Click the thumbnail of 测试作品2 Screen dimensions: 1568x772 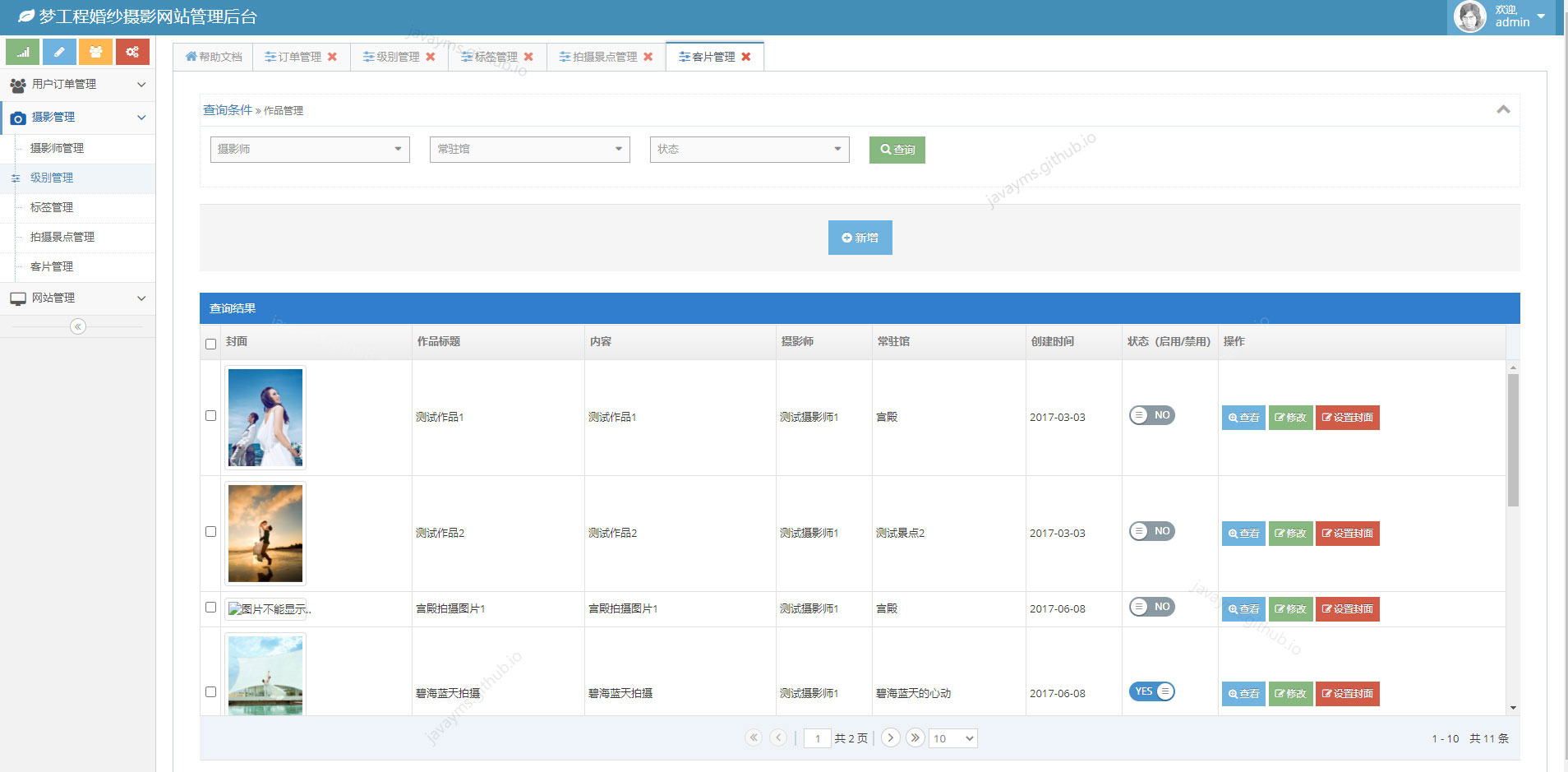tap(265, 532)
